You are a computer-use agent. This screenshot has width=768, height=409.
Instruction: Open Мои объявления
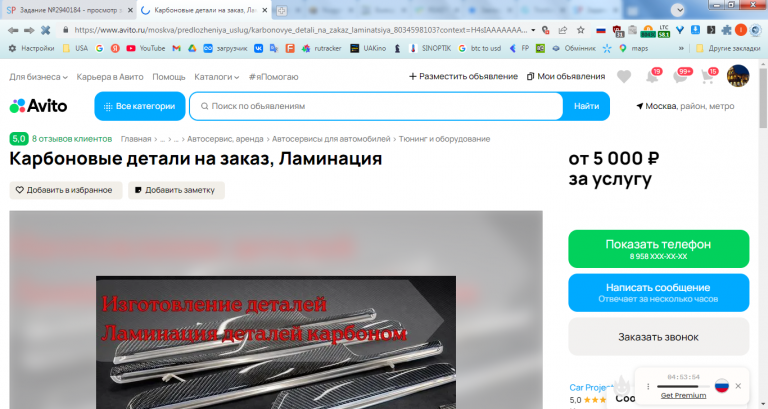[x=566, y=76]
